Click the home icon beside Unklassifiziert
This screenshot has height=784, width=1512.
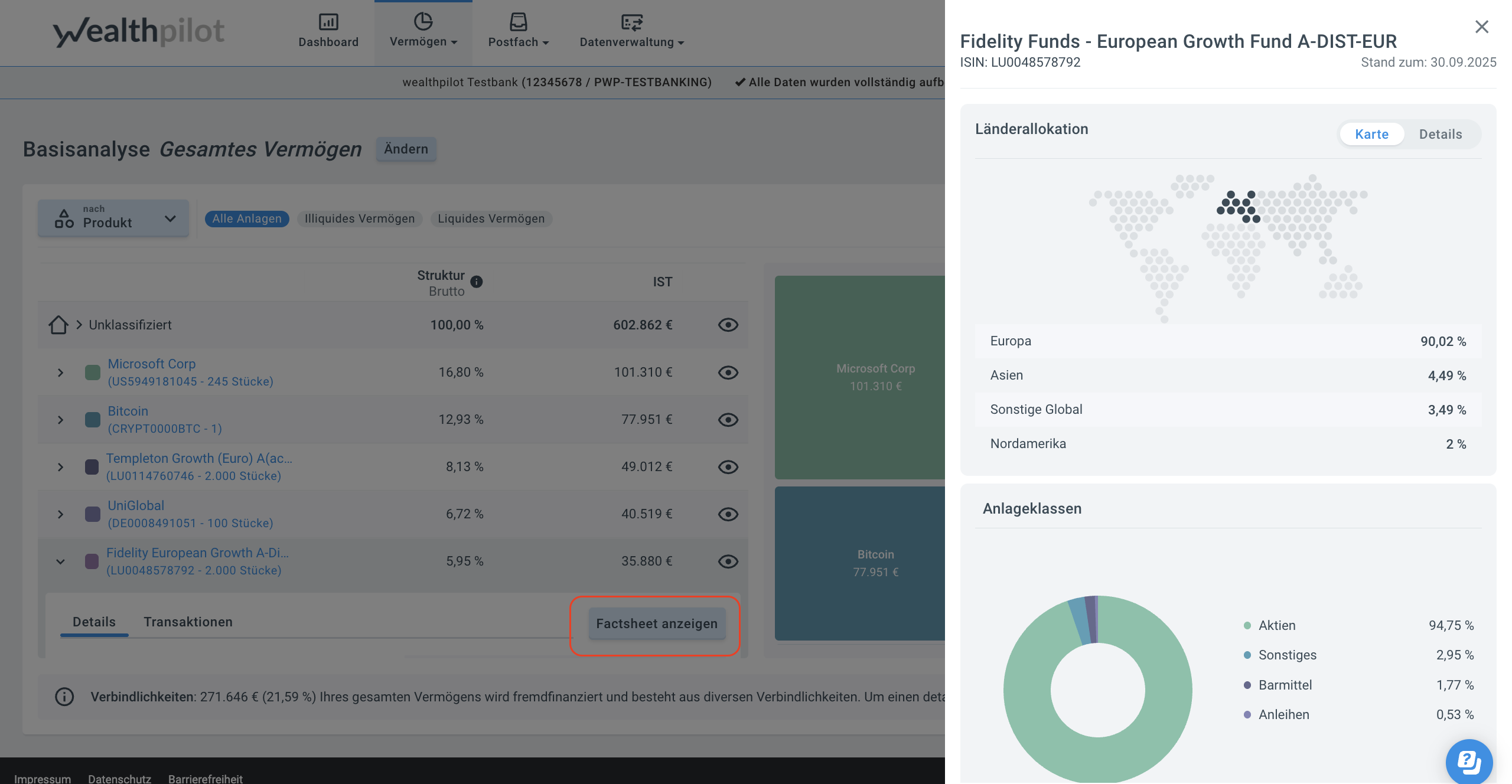(58, 325)
